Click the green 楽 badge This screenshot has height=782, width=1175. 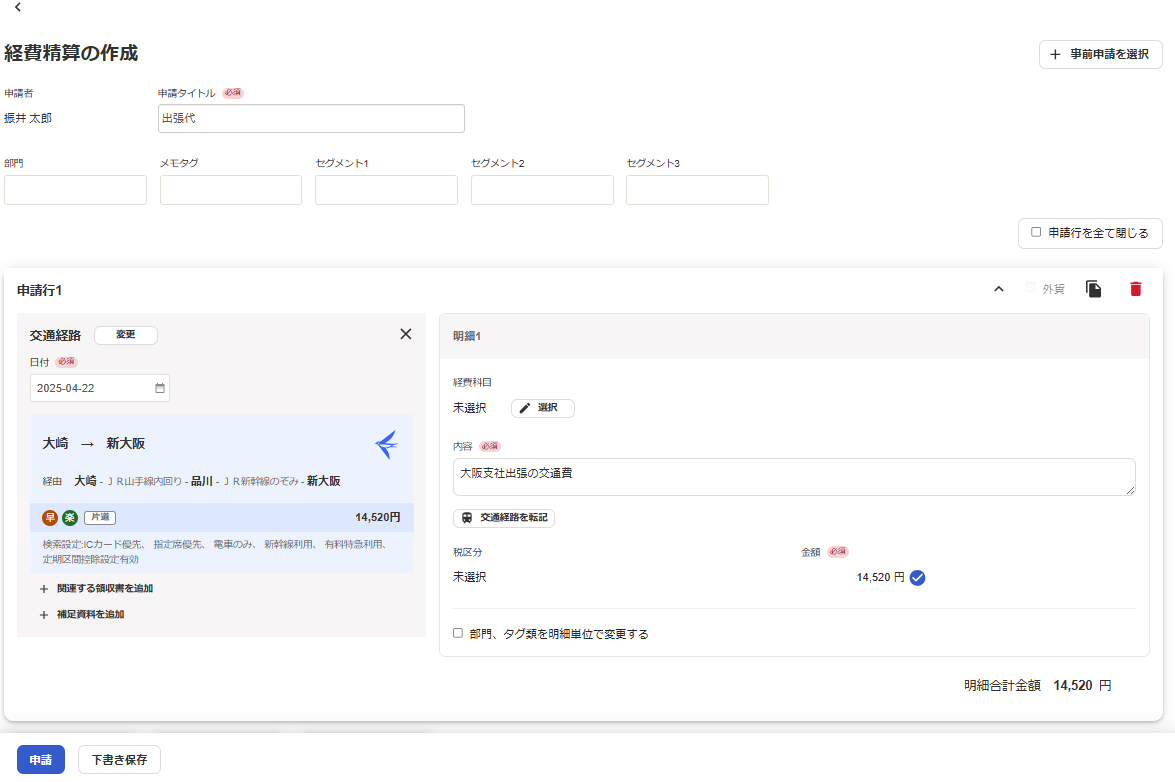pos(70,518)
